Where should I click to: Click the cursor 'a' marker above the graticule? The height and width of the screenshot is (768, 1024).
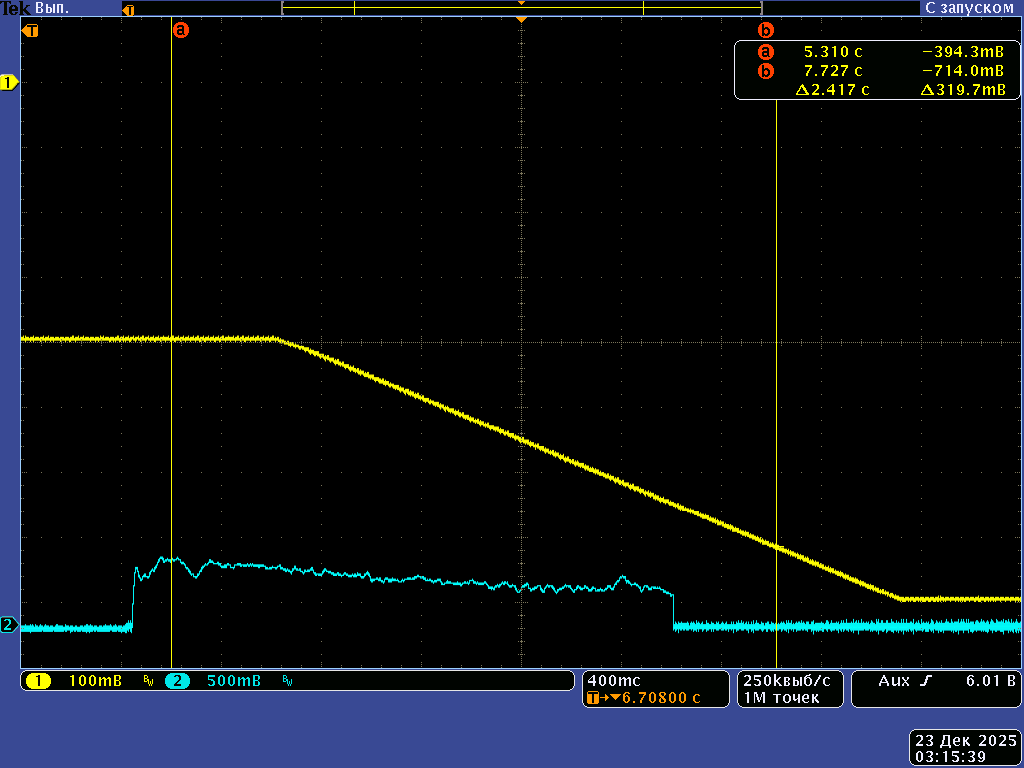(x=181, y=30)
